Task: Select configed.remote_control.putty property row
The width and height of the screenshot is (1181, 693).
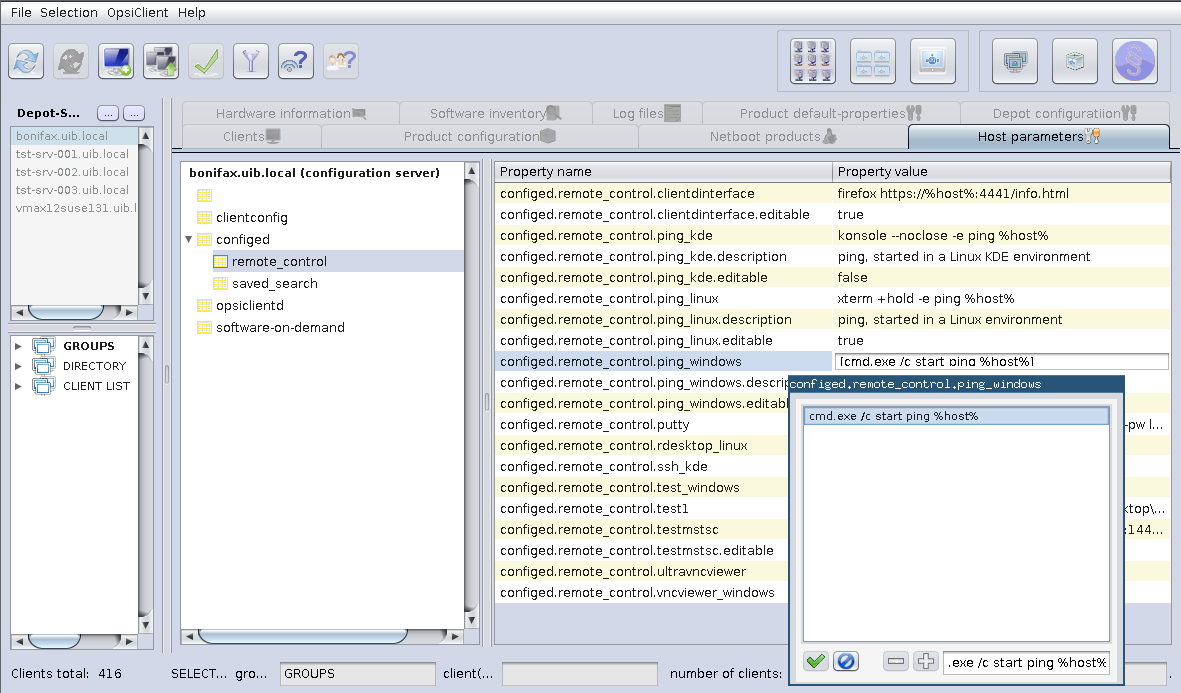Action: pyautogui.click(x=642, y=425)
